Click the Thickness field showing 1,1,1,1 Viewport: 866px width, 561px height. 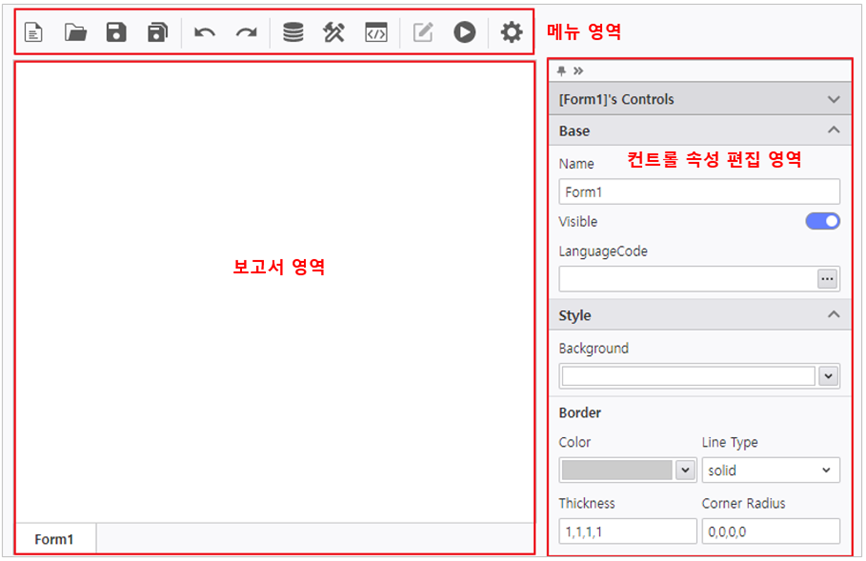pyautogui.click(x=627, y=531)
